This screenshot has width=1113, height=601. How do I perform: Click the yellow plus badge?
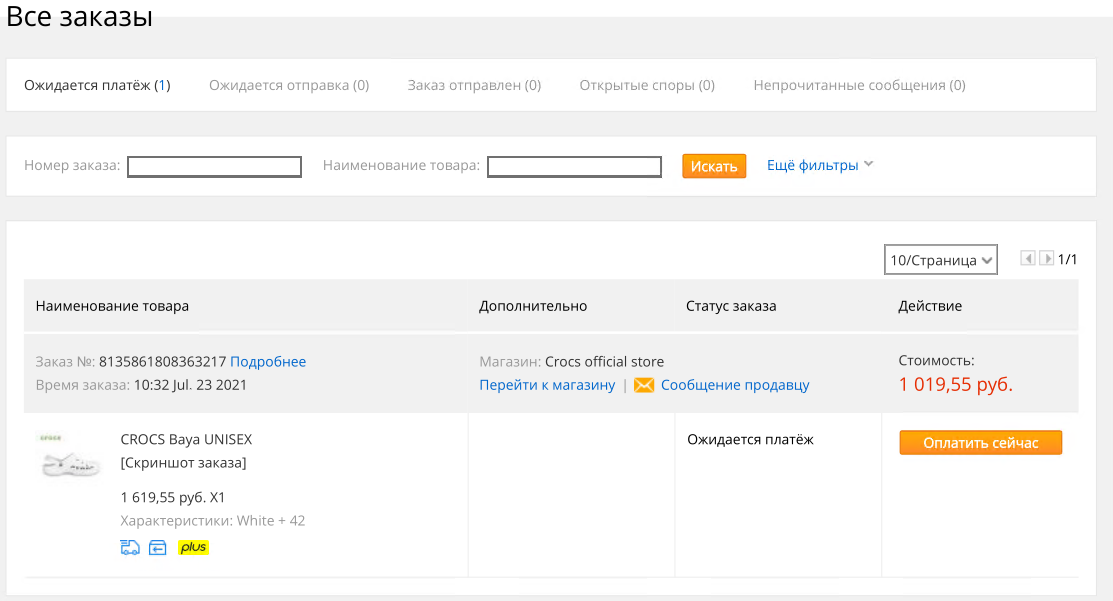(x=193, y=547)
